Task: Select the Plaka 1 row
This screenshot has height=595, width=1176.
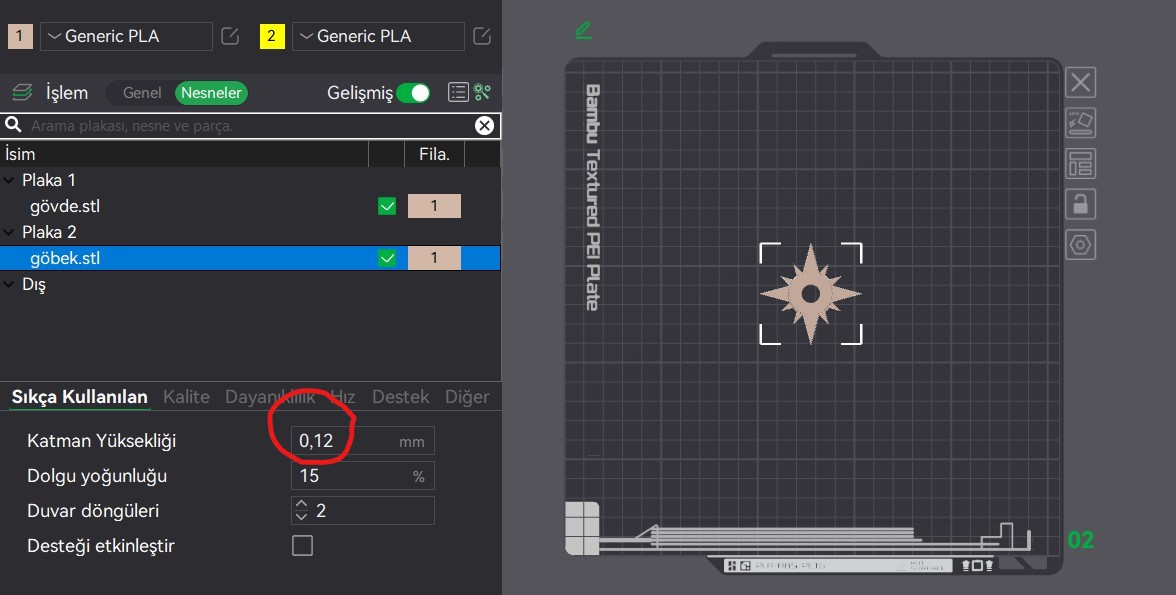Action: 250,180
